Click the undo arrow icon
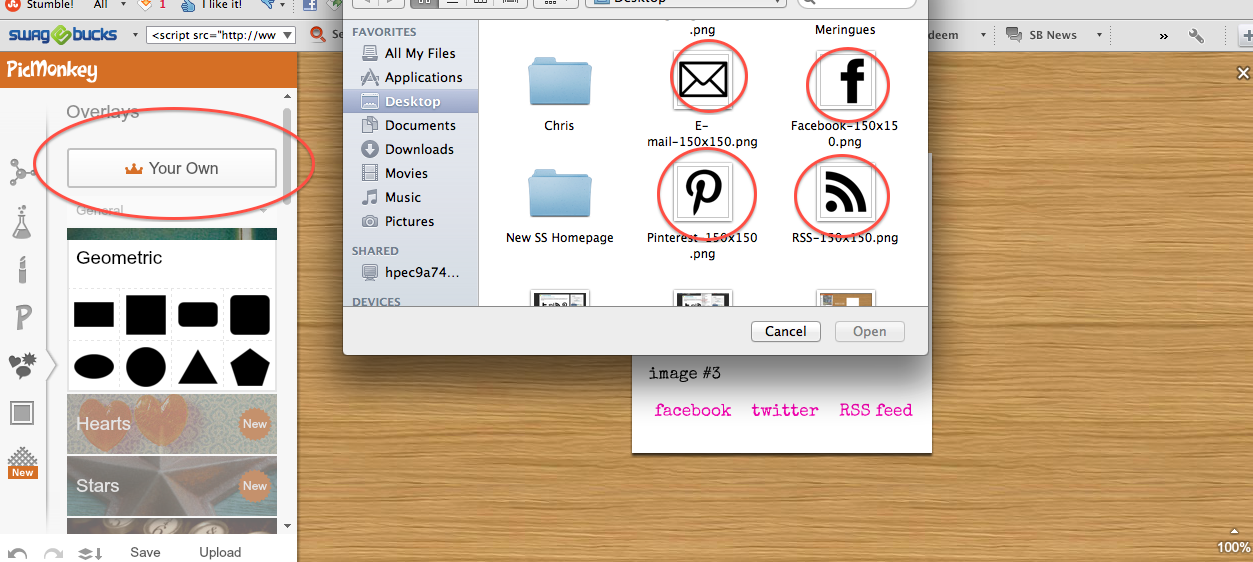The image size is (1253, 562). point(18,553)
